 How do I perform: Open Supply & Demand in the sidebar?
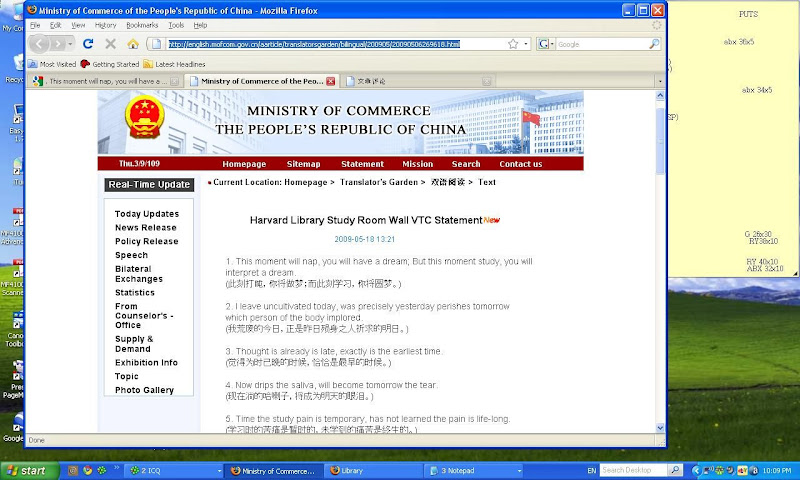[134, 344]
